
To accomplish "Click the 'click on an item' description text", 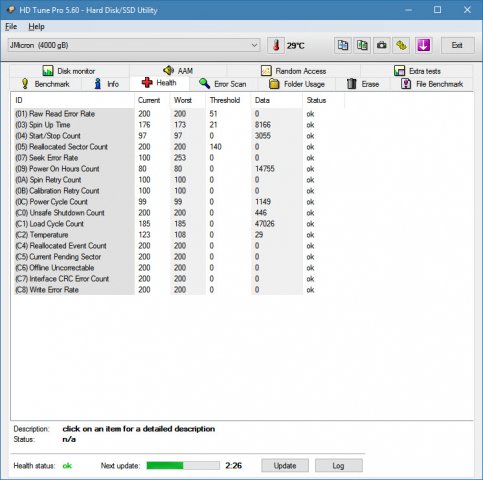I will [x=139, y=429].
